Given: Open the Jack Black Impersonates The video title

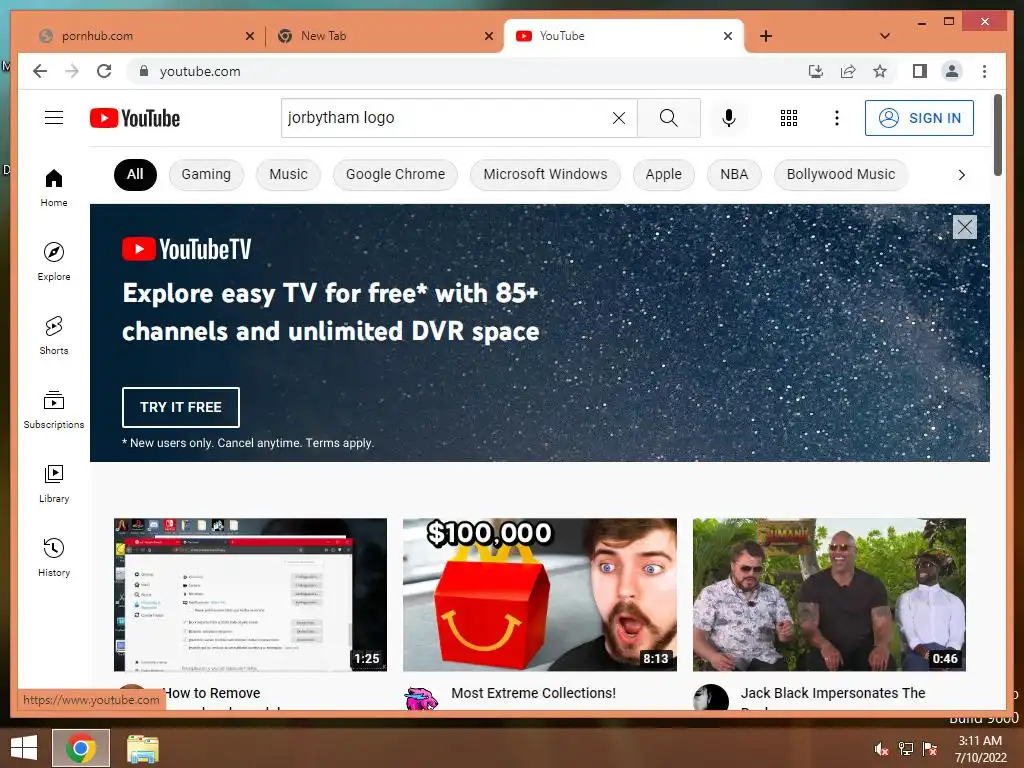Looking at the screenshot, I should (833, 693).
